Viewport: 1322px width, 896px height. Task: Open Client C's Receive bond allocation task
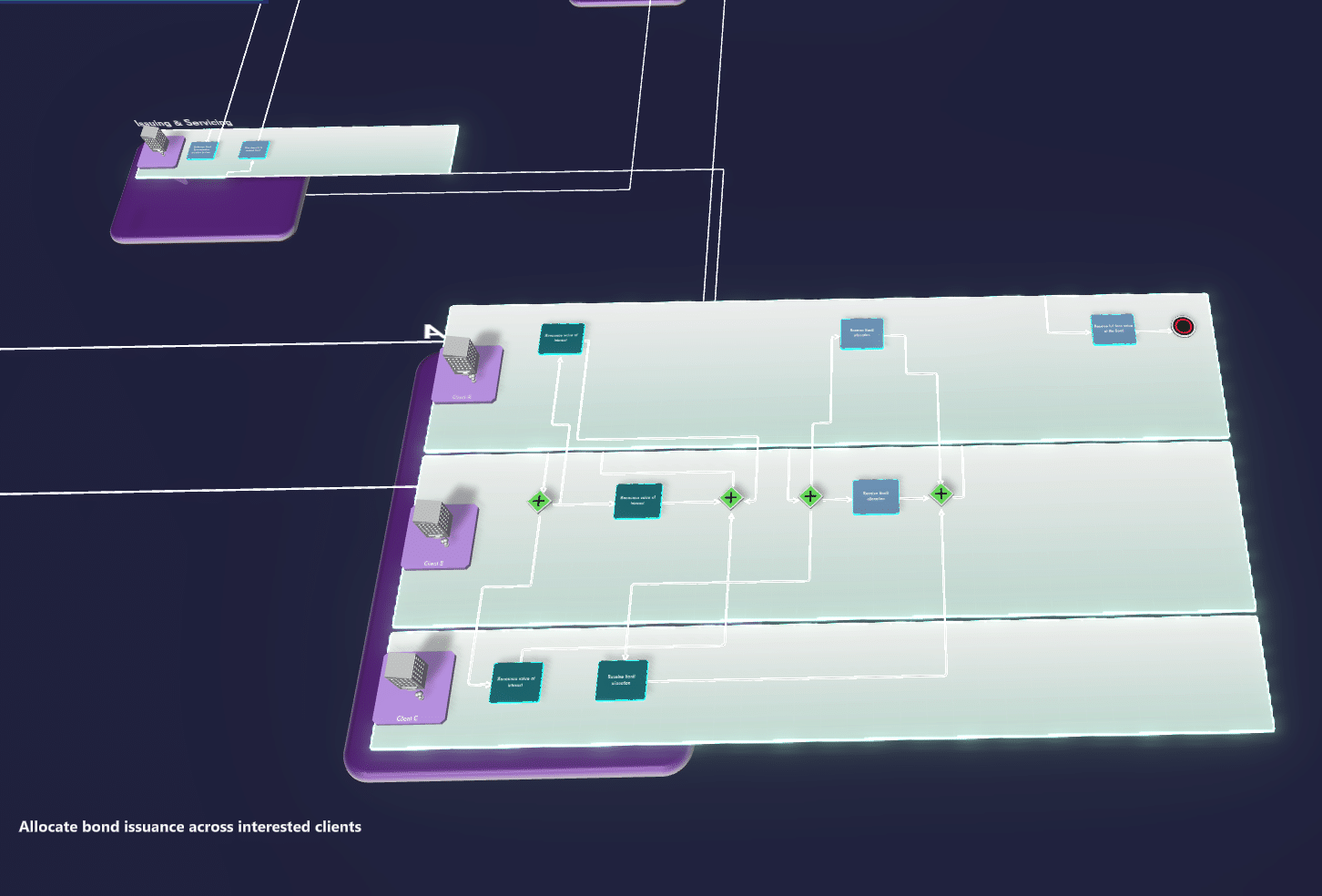[622, 680]
